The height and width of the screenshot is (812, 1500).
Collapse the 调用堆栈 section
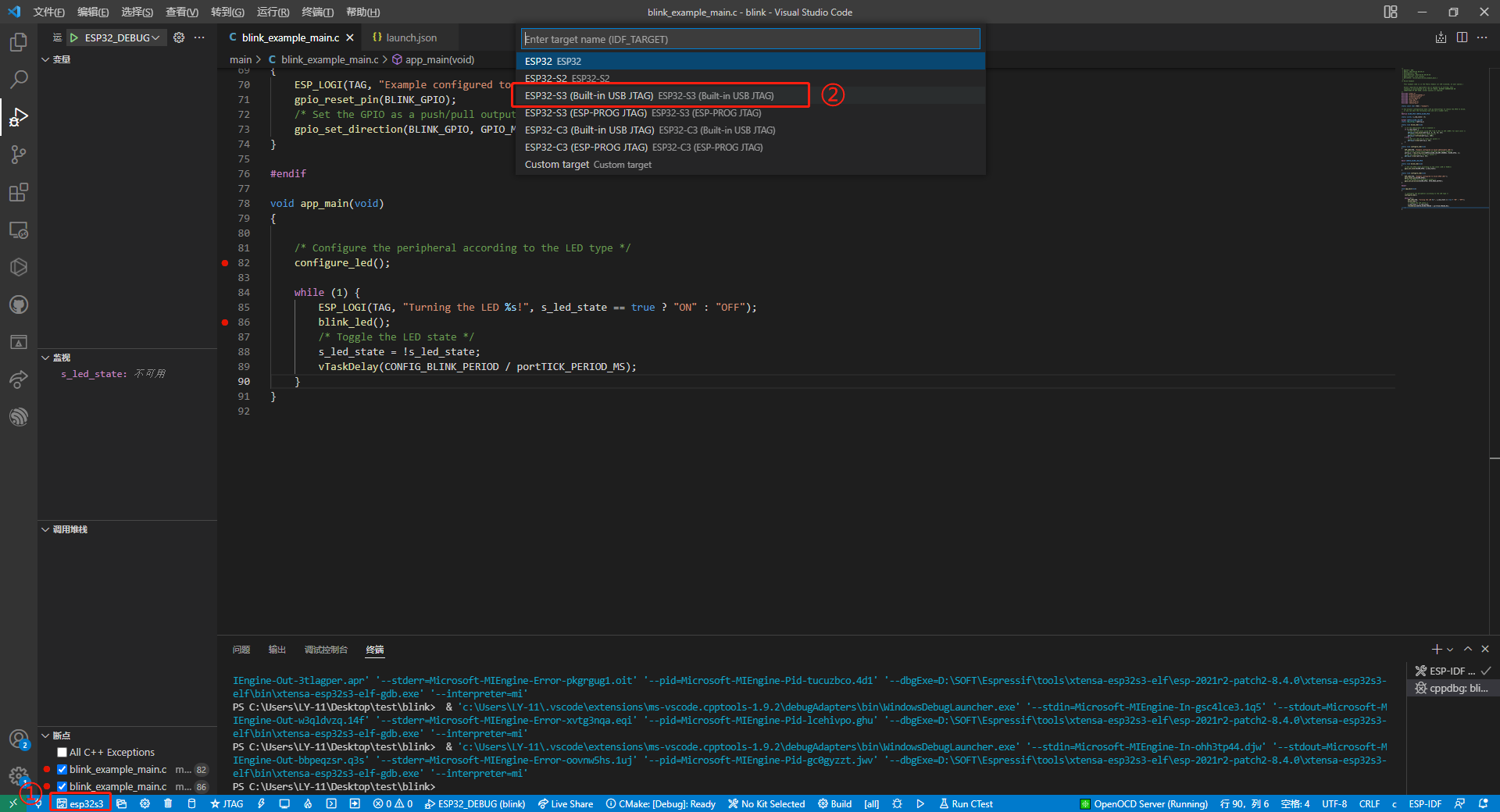pos(45,529)
